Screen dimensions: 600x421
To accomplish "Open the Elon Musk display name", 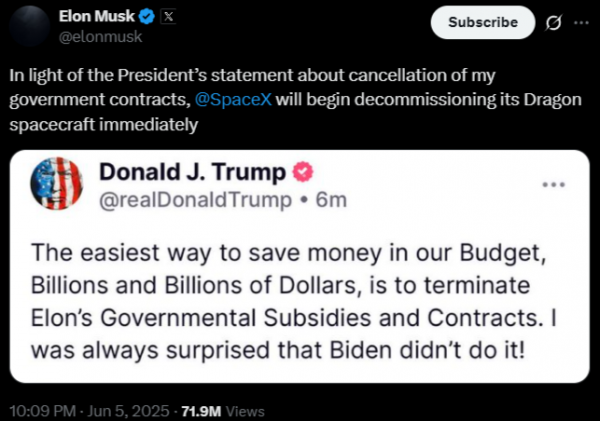I will point(96,17).
